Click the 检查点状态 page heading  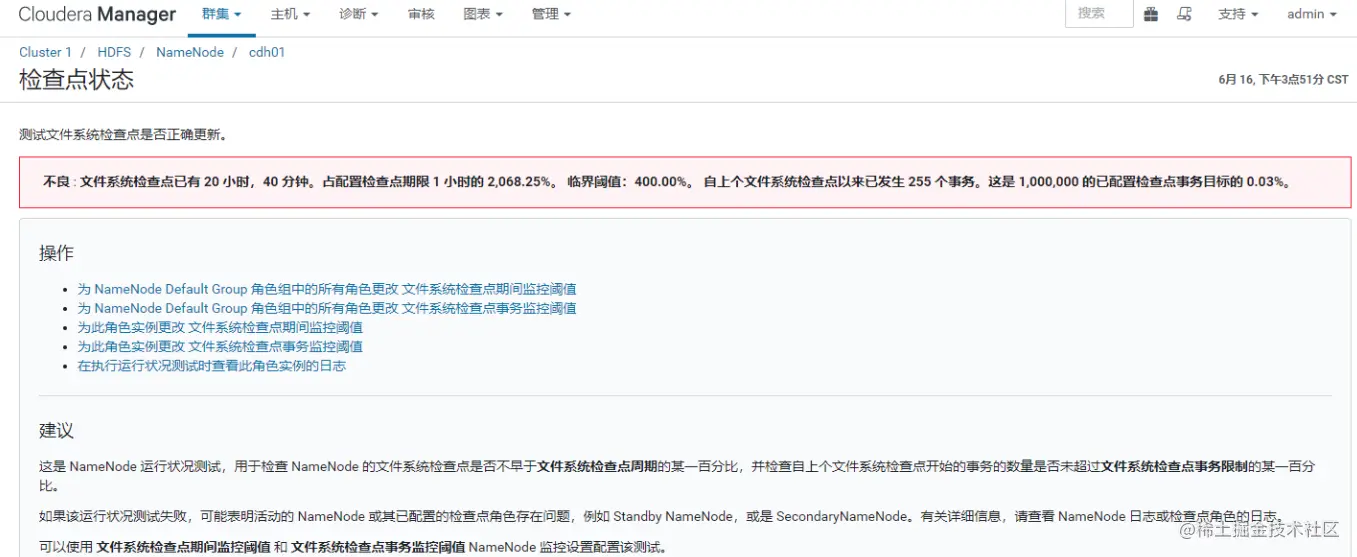click(76, 80)
